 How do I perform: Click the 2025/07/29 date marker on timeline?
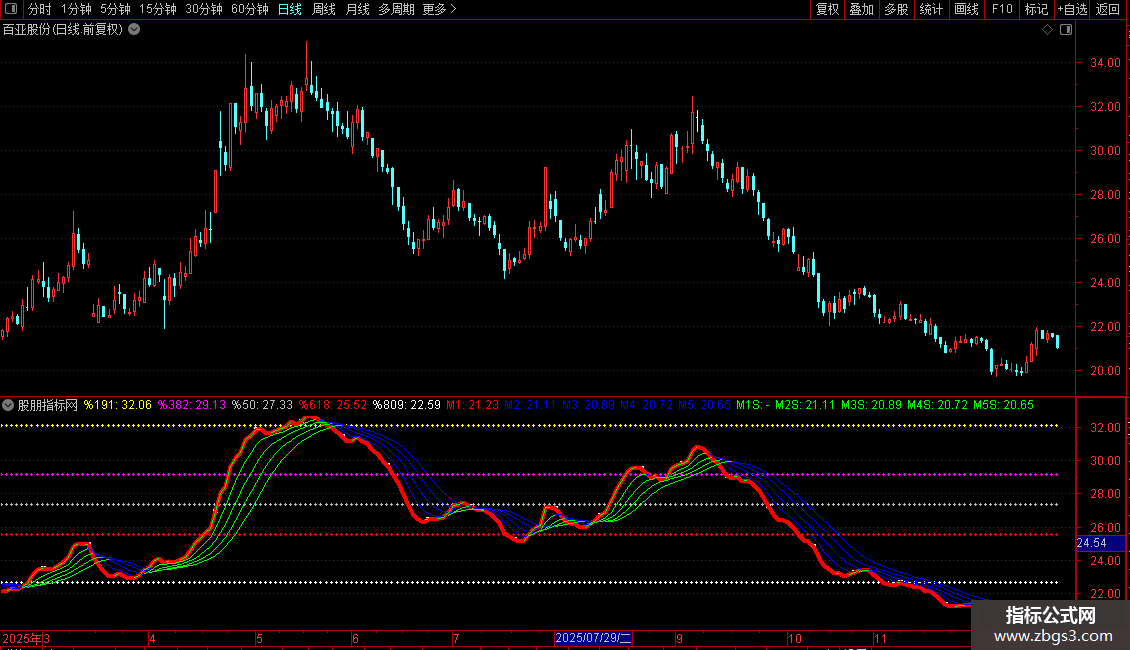tap(593, 637)
